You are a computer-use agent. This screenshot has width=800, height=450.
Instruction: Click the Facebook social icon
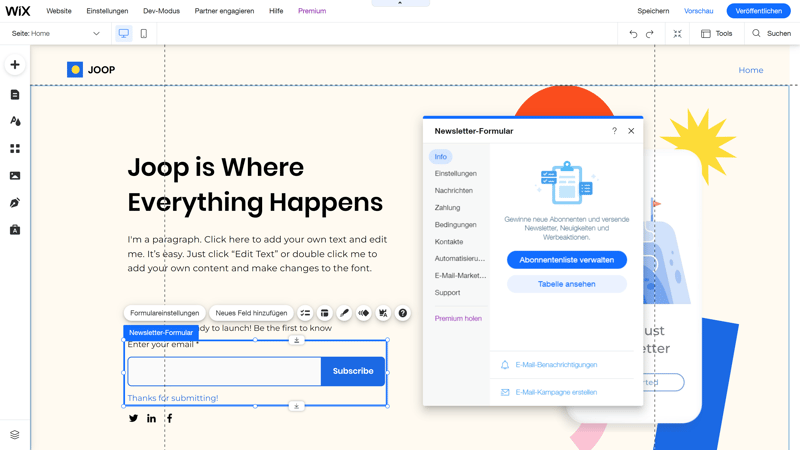169,418
